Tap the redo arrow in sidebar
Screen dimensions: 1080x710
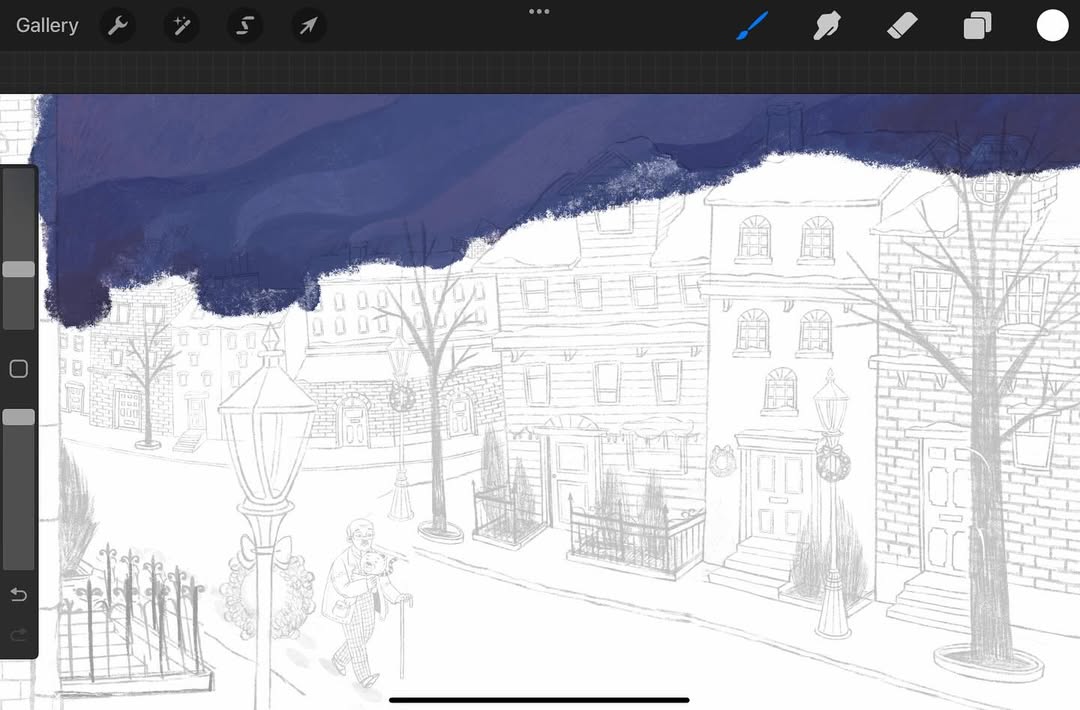click(18, 635)
